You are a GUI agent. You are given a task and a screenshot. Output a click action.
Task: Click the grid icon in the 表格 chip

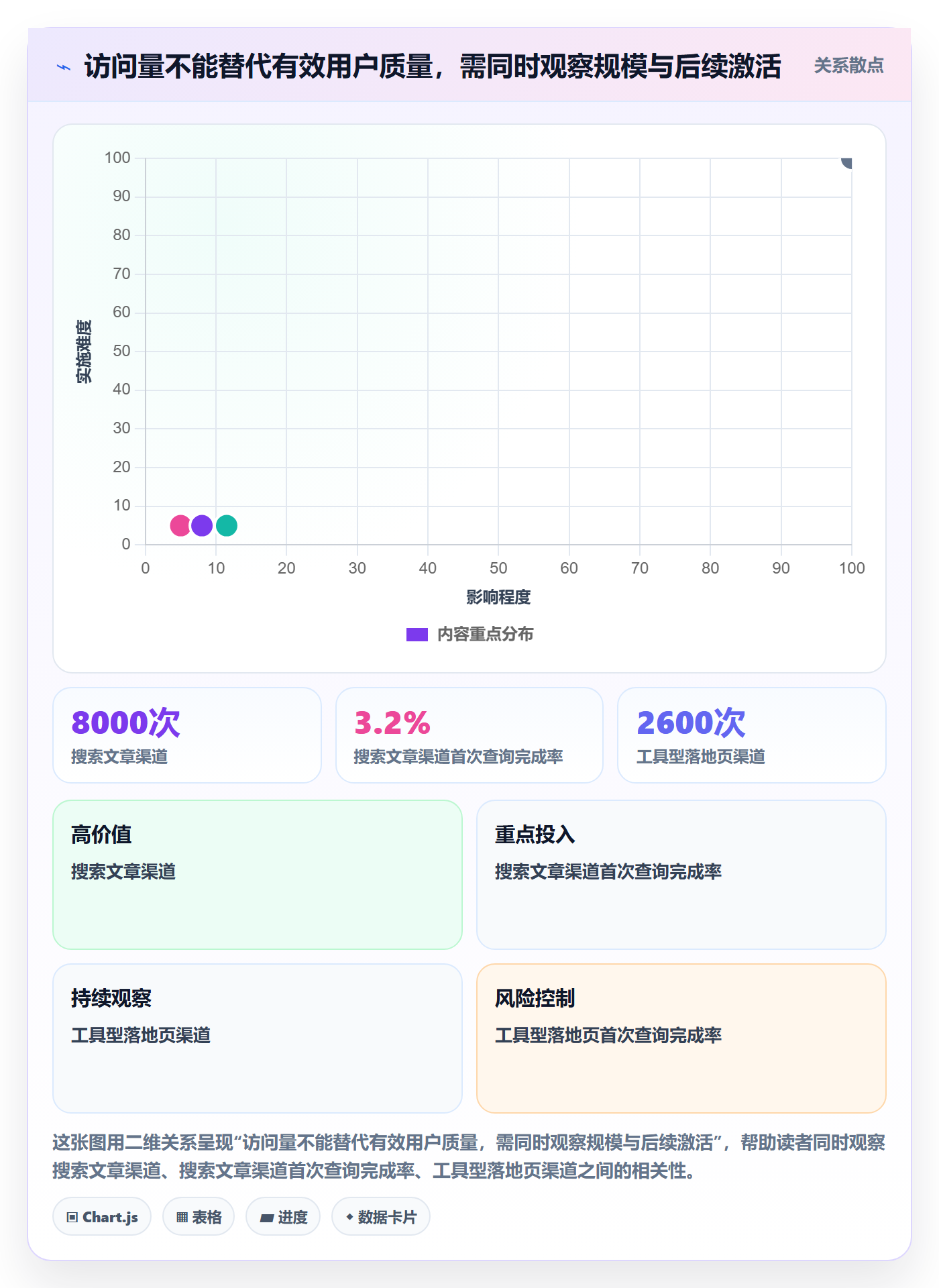182,1218
